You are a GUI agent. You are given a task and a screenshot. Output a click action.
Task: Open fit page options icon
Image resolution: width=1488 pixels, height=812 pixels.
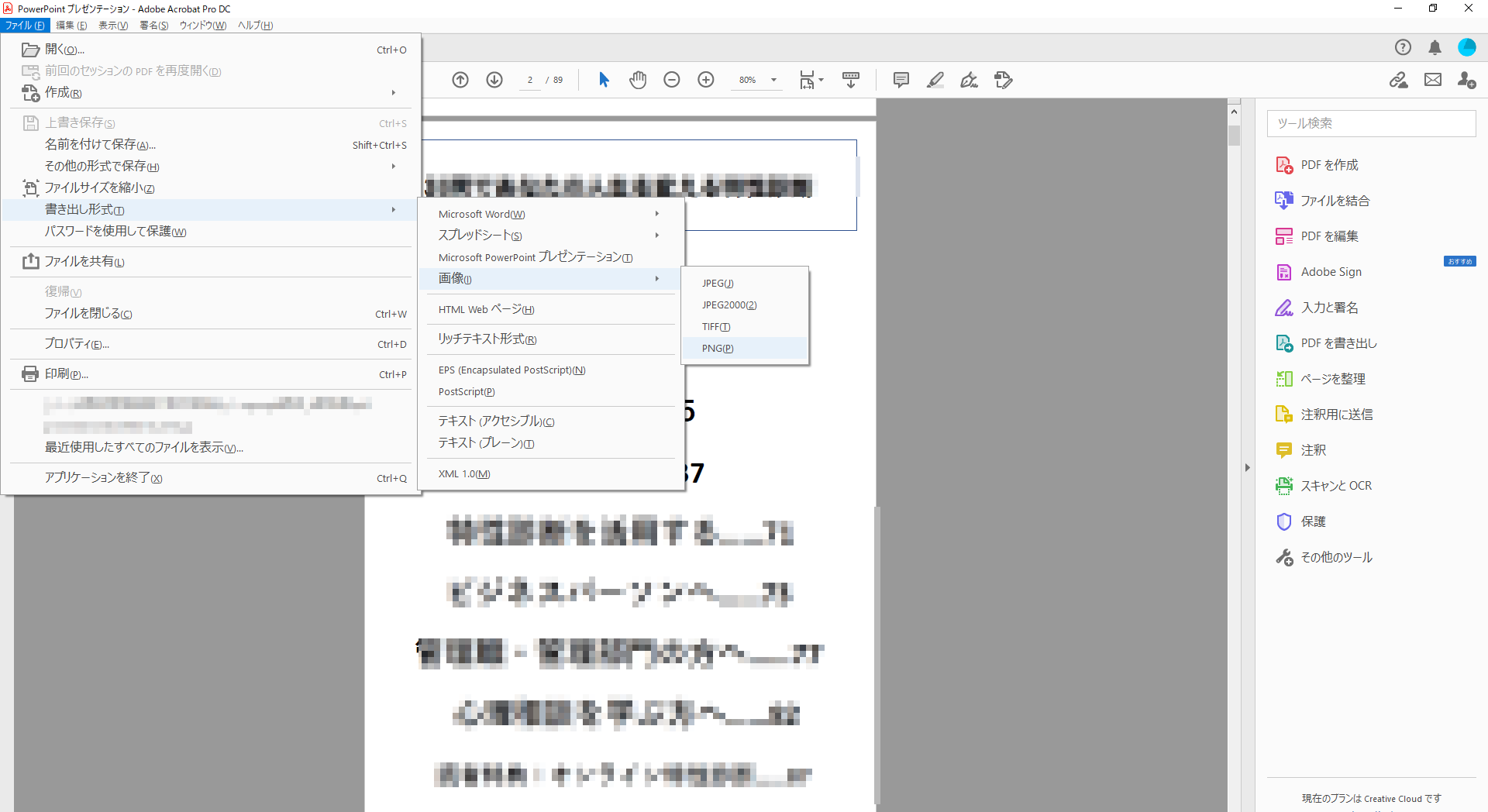[811, 80]
